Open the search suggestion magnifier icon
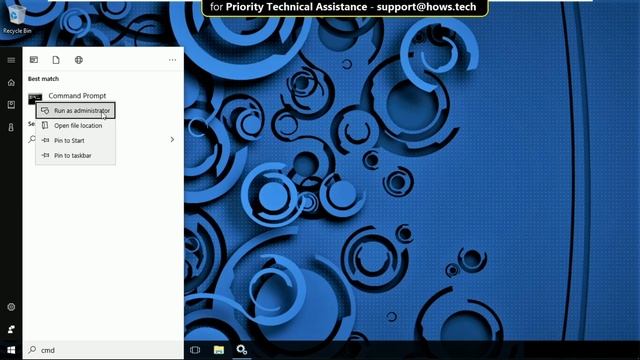This screenshot has width=640, height=360. click(x=32, y=140)
